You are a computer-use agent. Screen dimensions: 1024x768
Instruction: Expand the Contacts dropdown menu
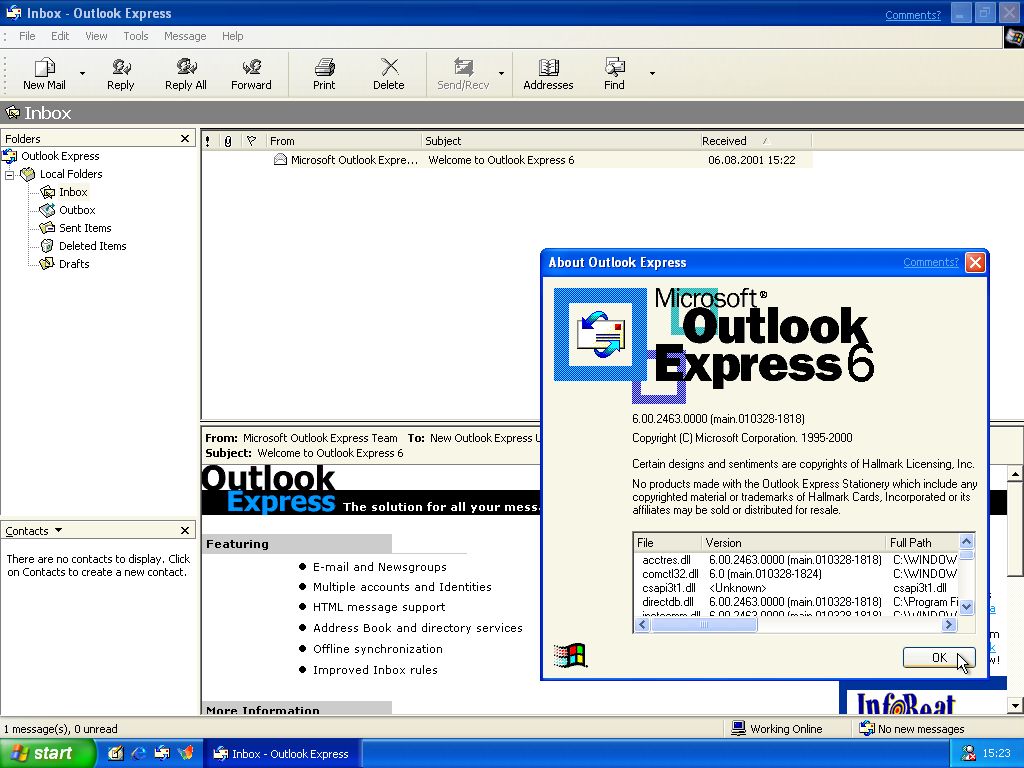click(58, 531)
